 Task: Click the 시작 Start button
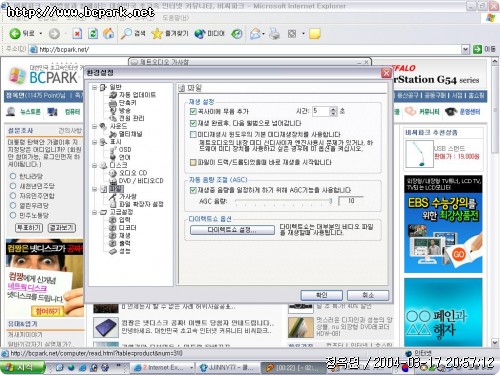(x=22, y=367)
